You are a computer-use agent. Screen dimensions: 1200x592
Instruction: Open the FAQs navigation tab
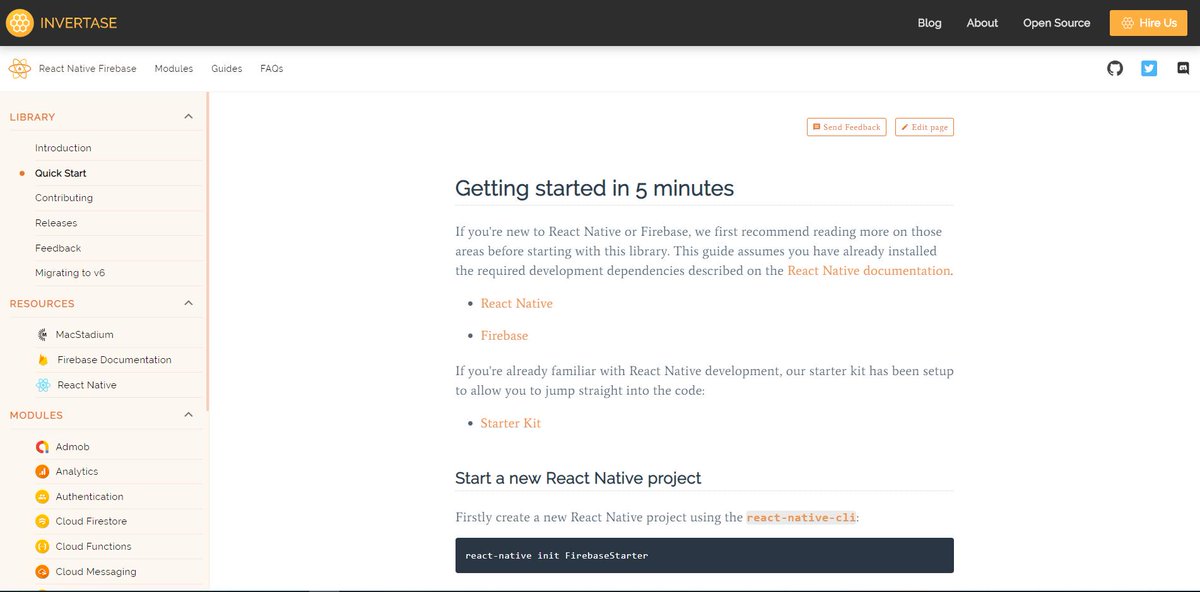click(x=272, y=69)
